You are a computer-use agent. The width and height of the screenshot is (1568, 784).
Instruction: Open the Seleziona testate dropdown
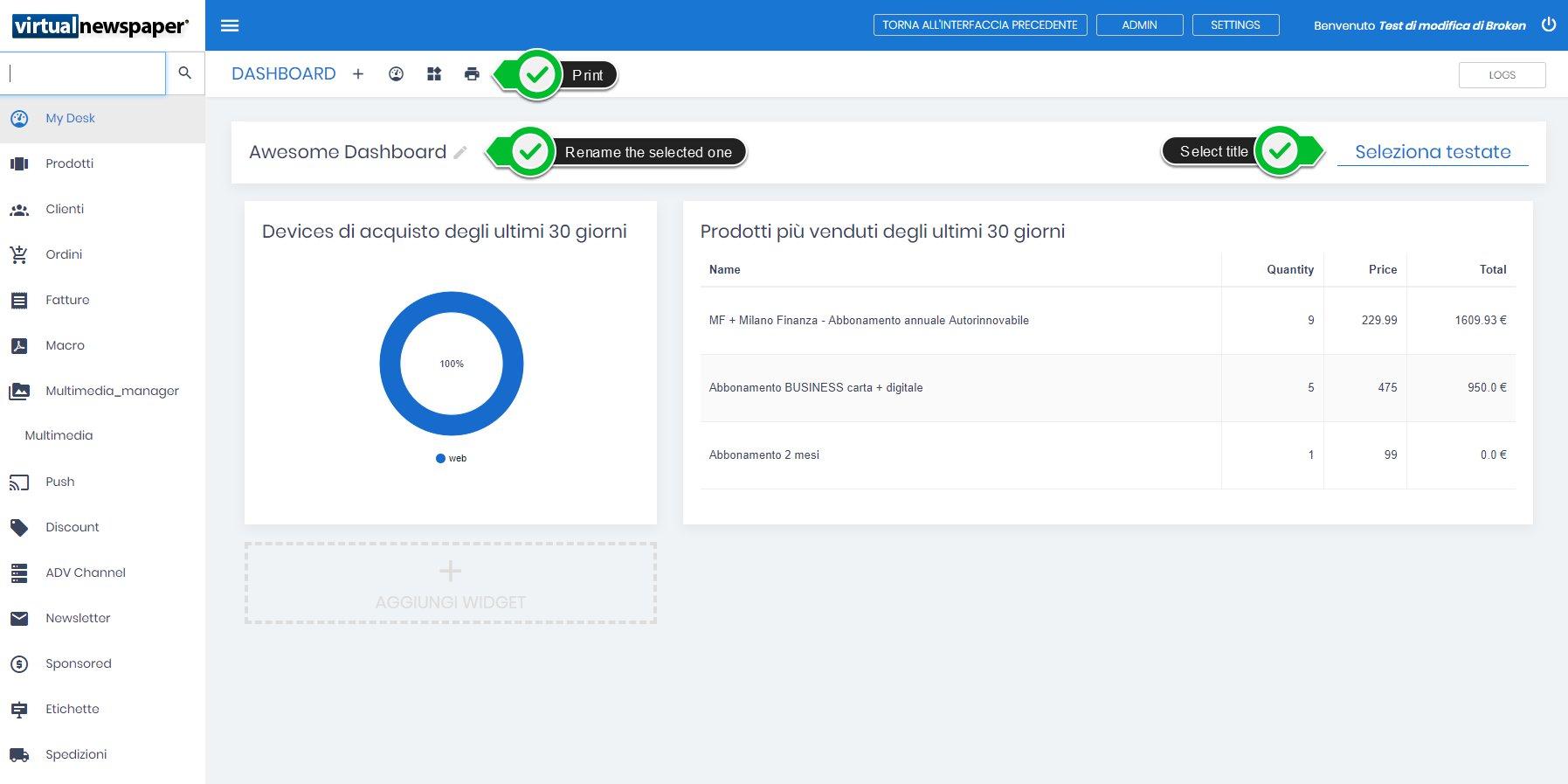click(x=1432, y=152)
